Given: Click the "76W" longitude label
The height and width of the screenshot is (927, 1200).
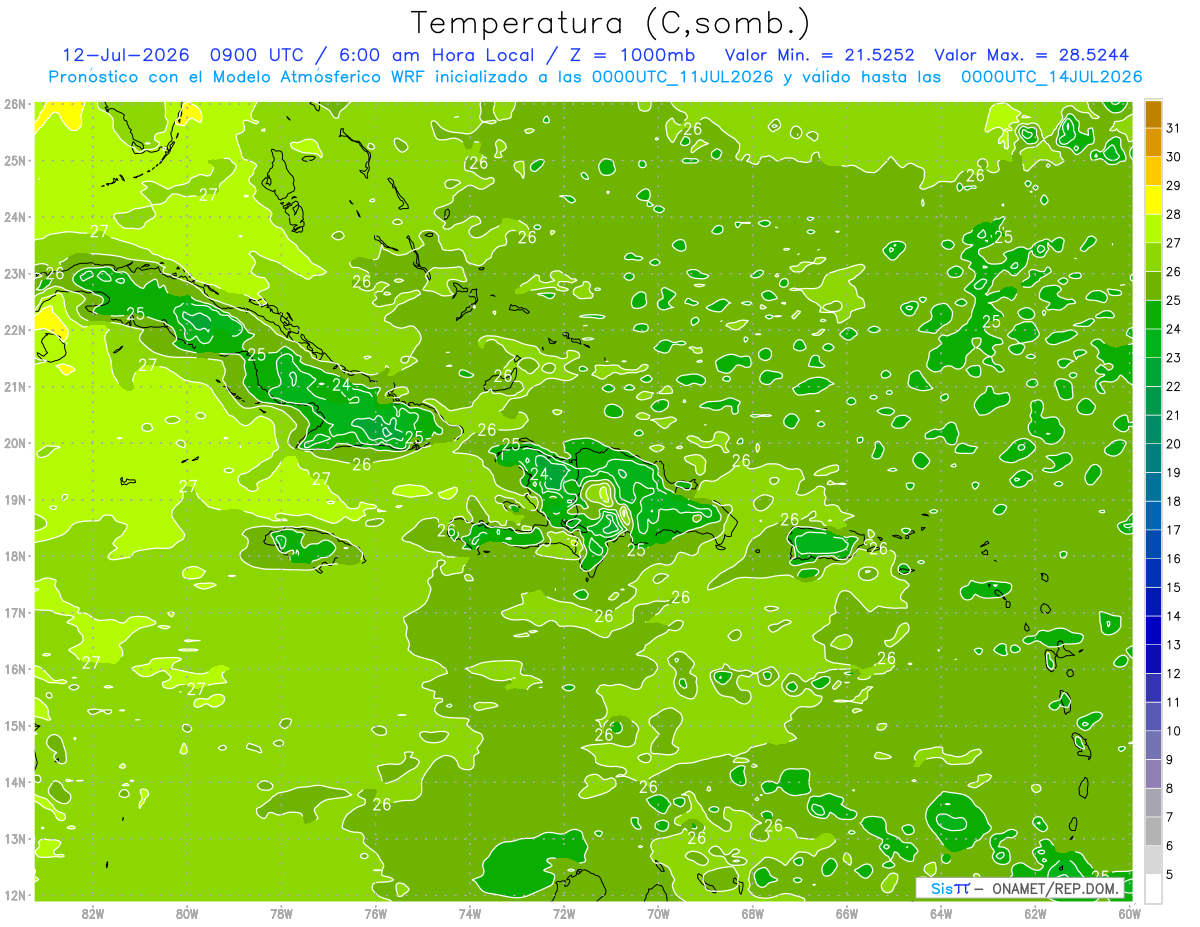Looking at the screenshot, I should (375, 914).
